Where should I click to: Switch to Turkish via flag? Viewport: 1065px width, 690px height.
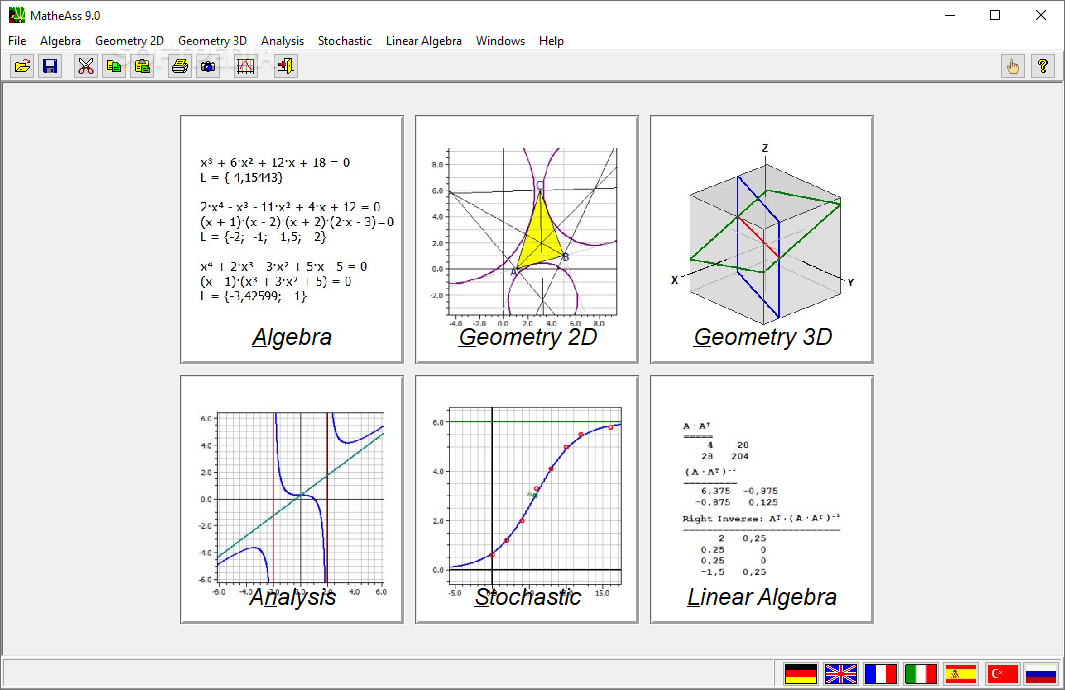click(1002, 674)
